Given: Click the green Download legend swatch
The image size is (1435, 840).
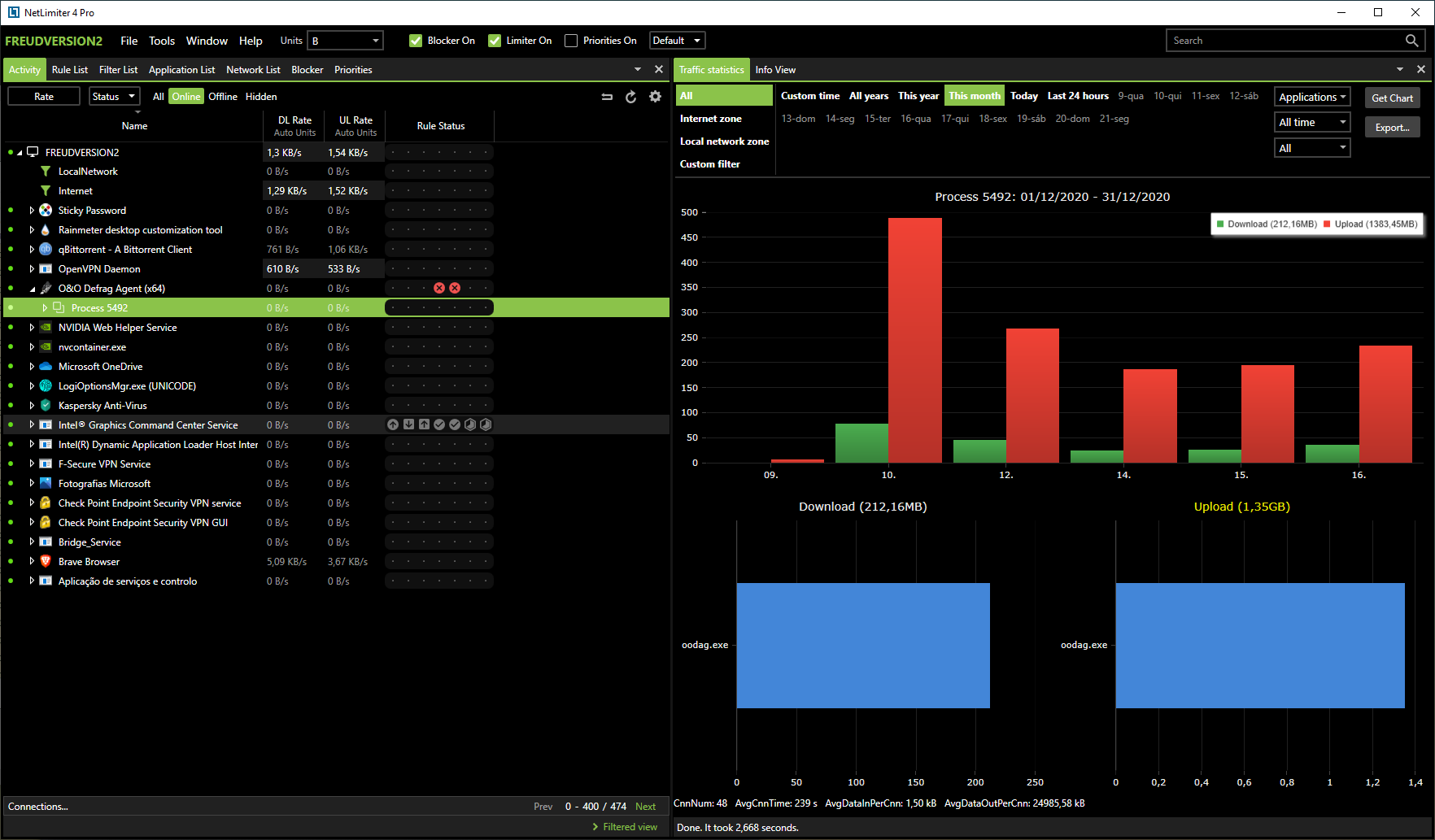Looking at the screenshot, I should tap(1220, 224).
